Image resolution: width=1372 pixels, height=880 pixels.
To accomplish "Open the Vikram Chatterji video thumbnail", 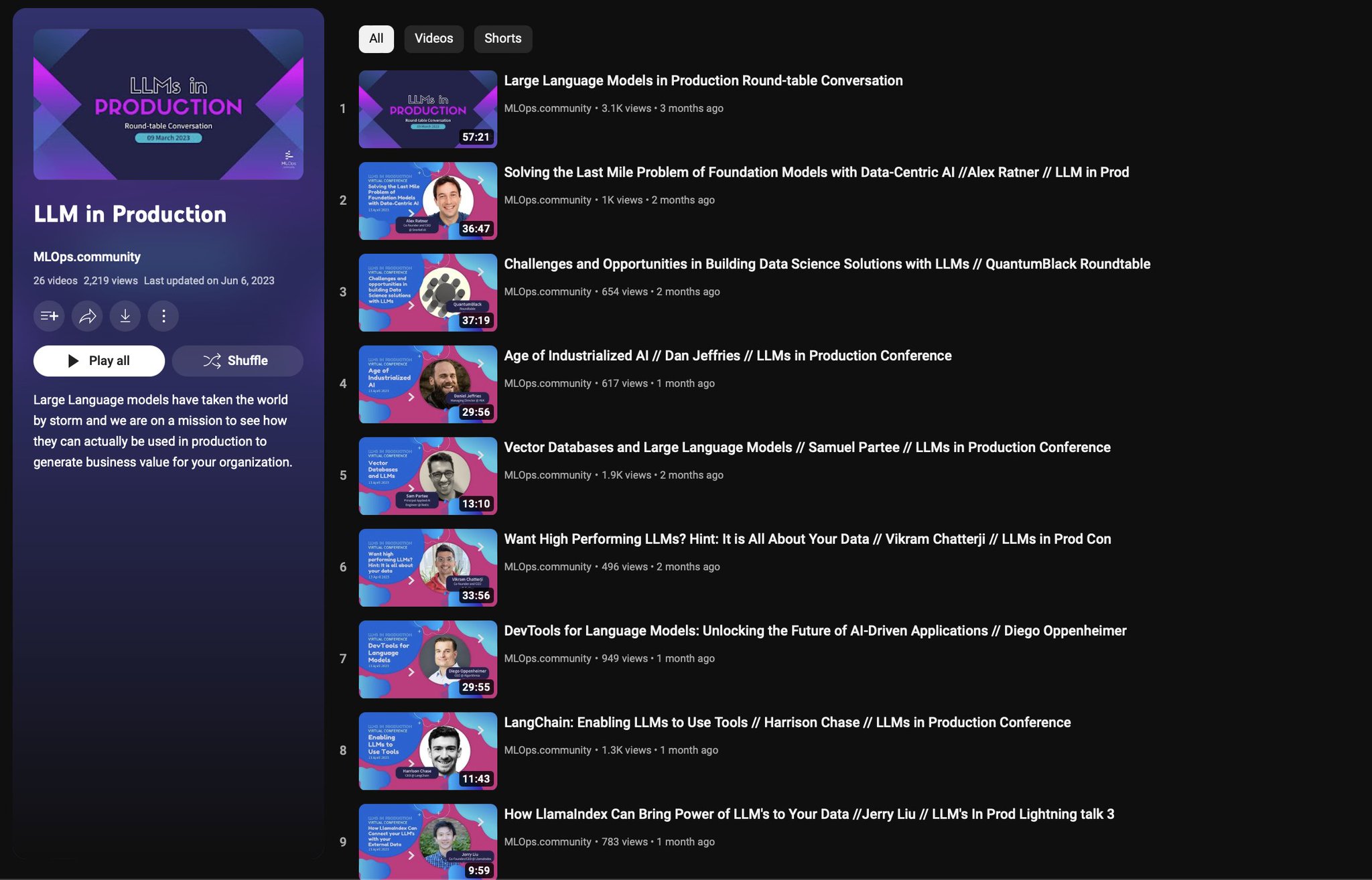I will [427, 568].
